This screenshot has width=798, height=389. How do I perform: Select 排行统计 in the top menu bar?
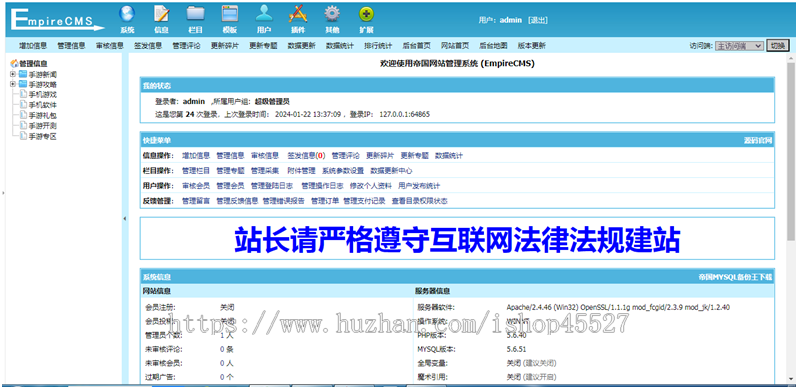coord(378,46)
